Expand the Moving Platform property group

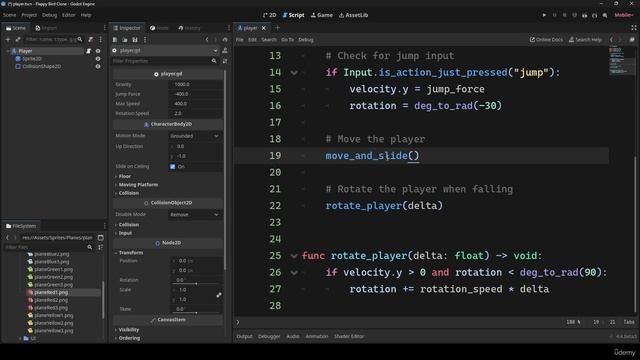point(138,185)
